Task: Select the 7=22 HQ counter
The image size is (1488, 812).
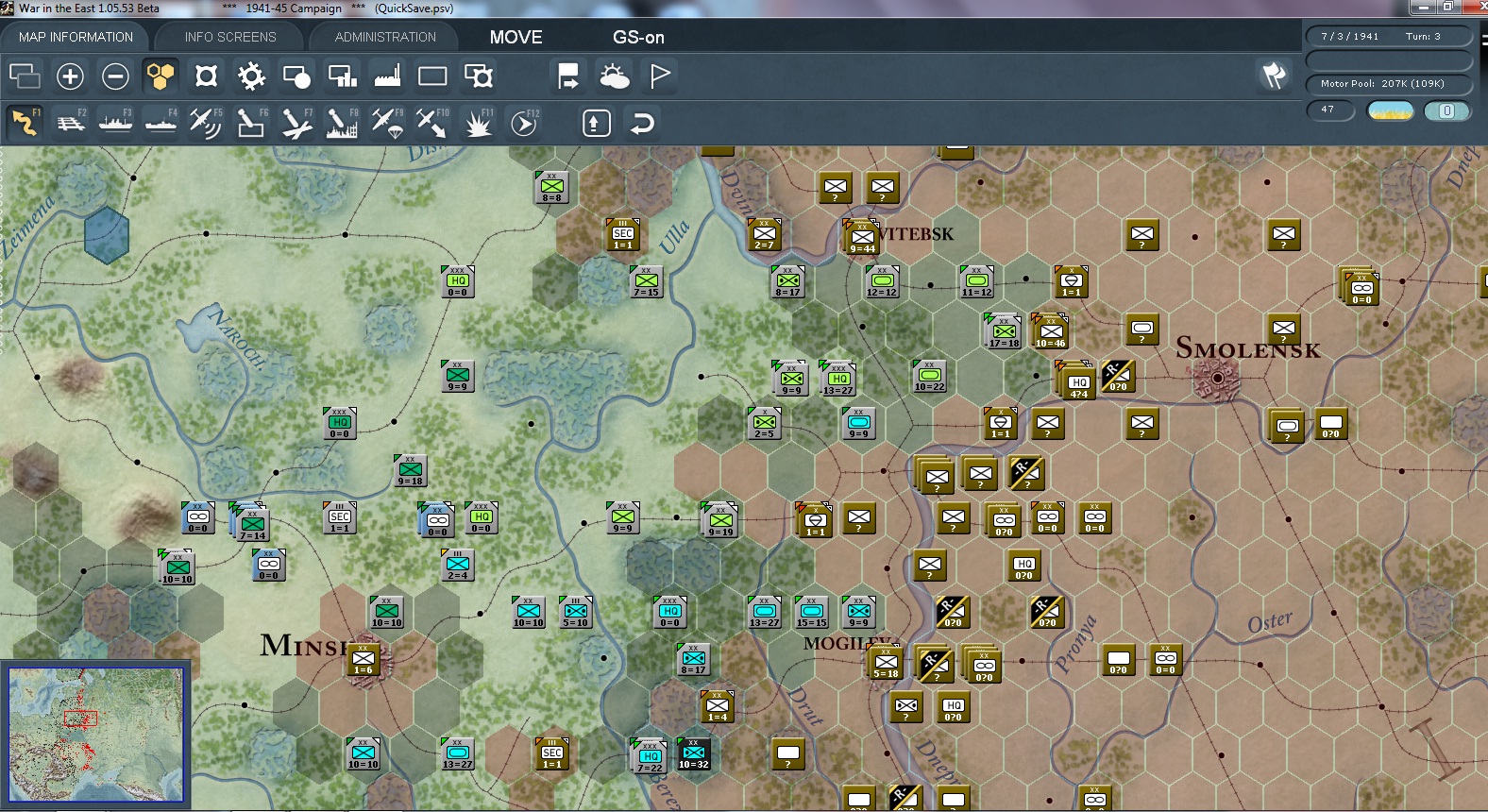Action: click(x=650, y=757)
